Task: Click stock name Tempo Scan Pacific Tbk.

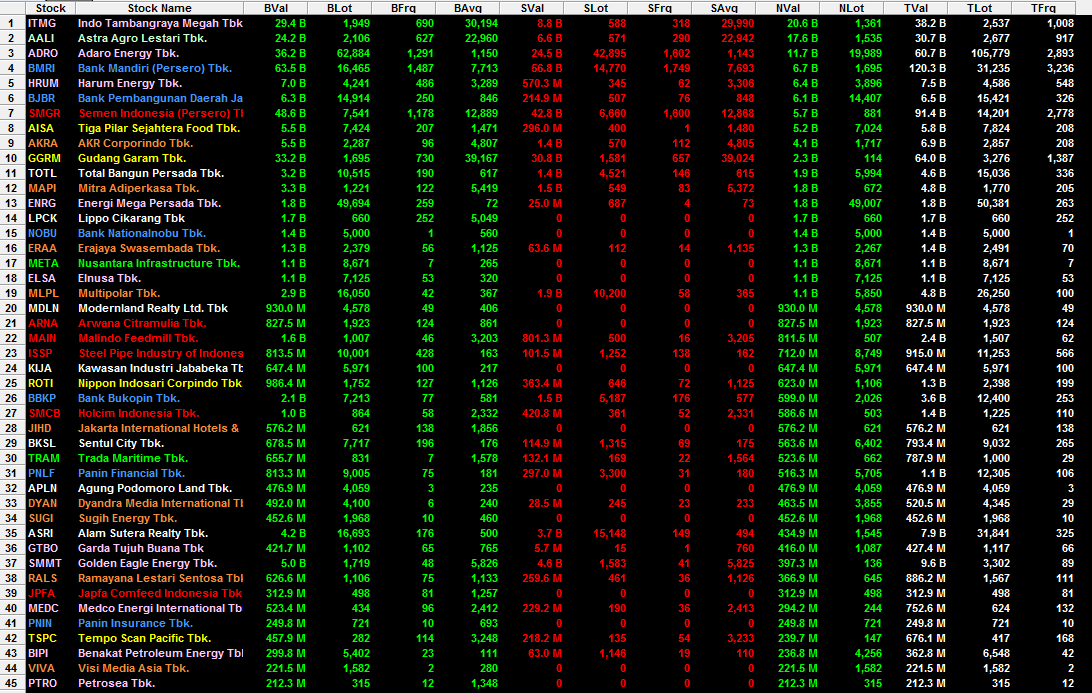Action: tap(144, 638)
